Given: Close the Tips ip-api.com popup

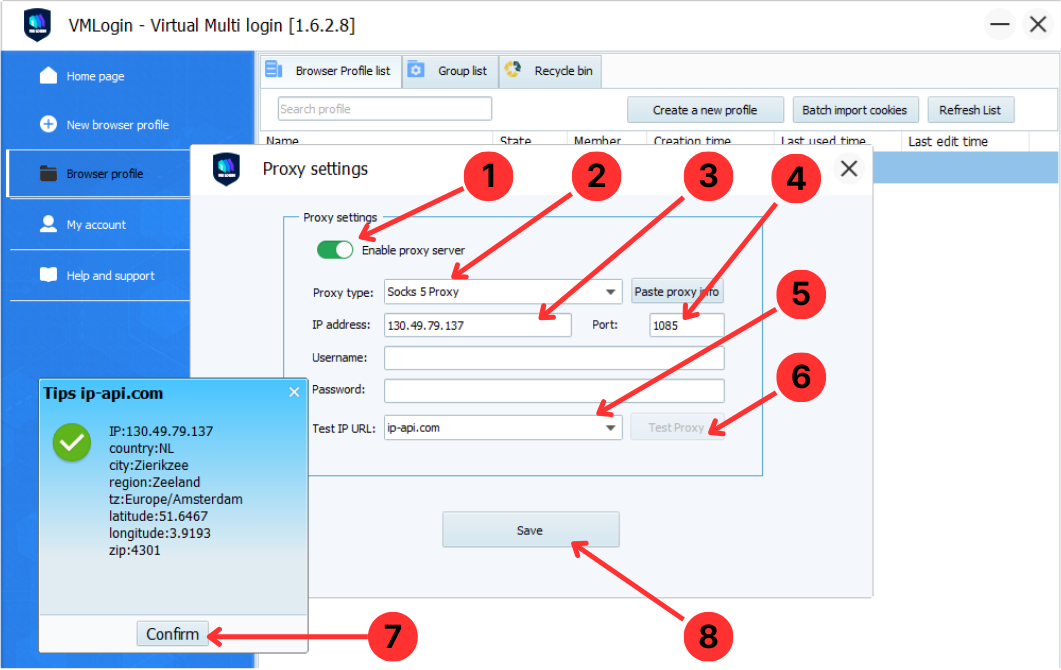Looking at the screenshot, I should click(294, 393).
